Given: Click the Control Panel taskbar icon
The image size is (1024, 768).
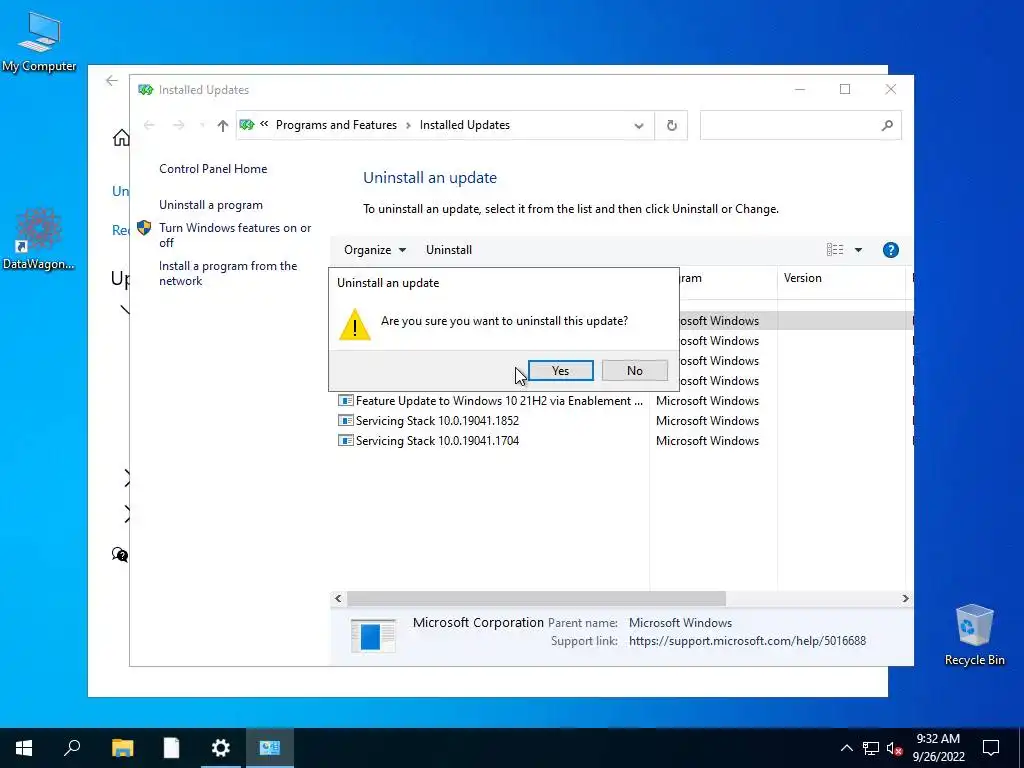Looking at the screenshot, I should [270, 748].
